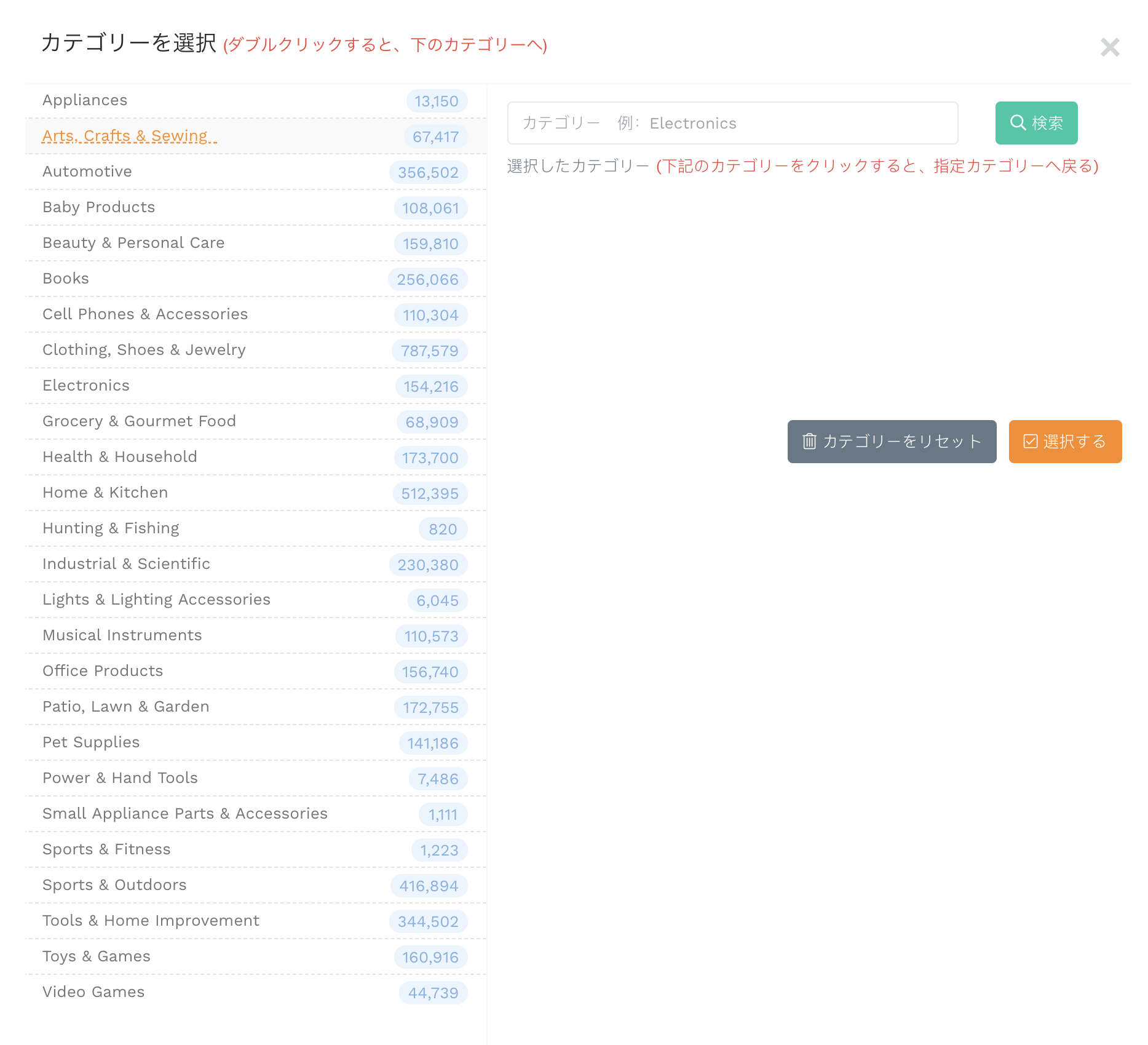The height and width of the screenshot is (1045, 1148).
Task: Choose Grocery & Gourmet Food category
Action: 256,422
